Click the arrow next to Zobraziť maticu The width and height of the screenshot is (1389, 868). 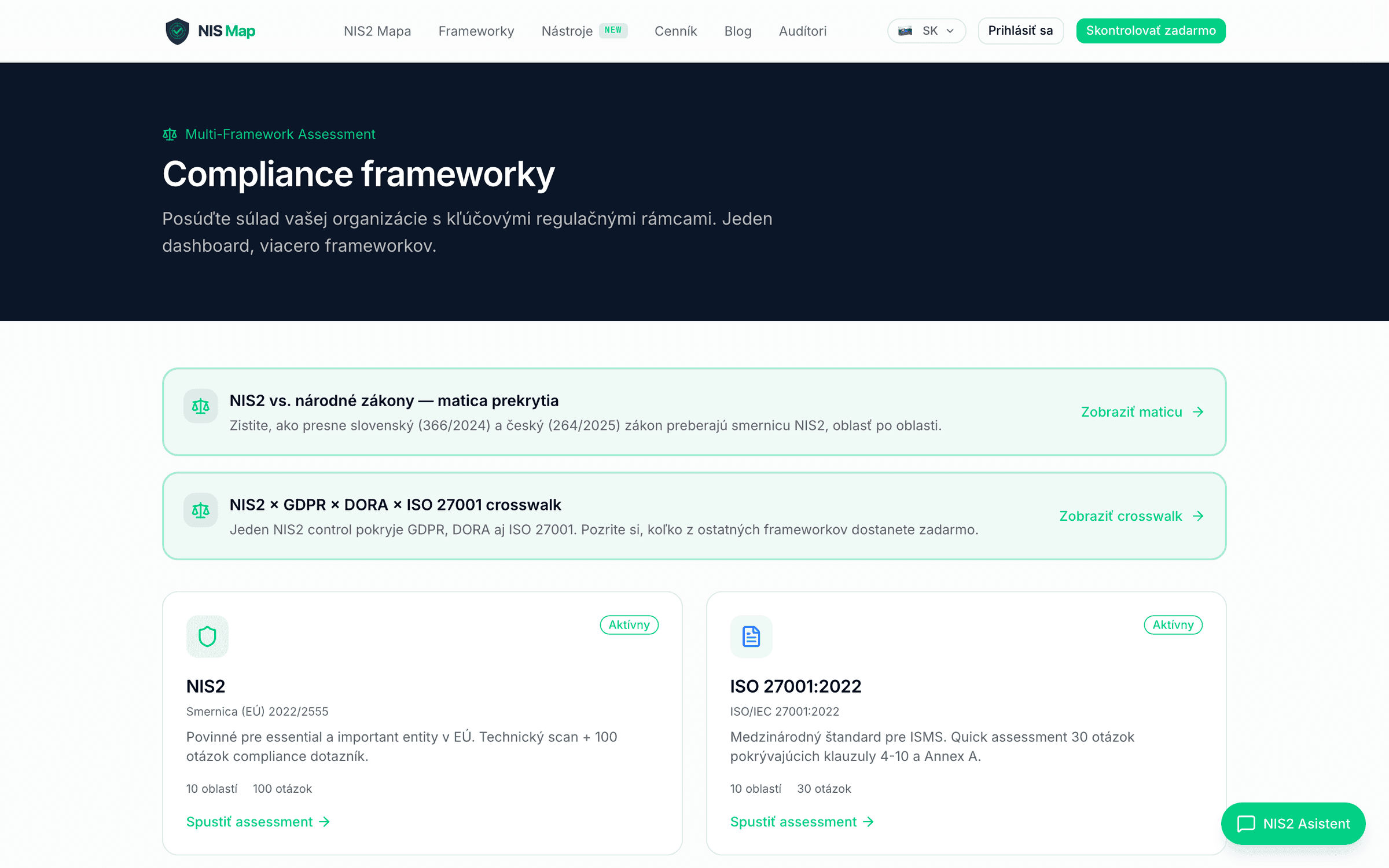point(1198,412)
